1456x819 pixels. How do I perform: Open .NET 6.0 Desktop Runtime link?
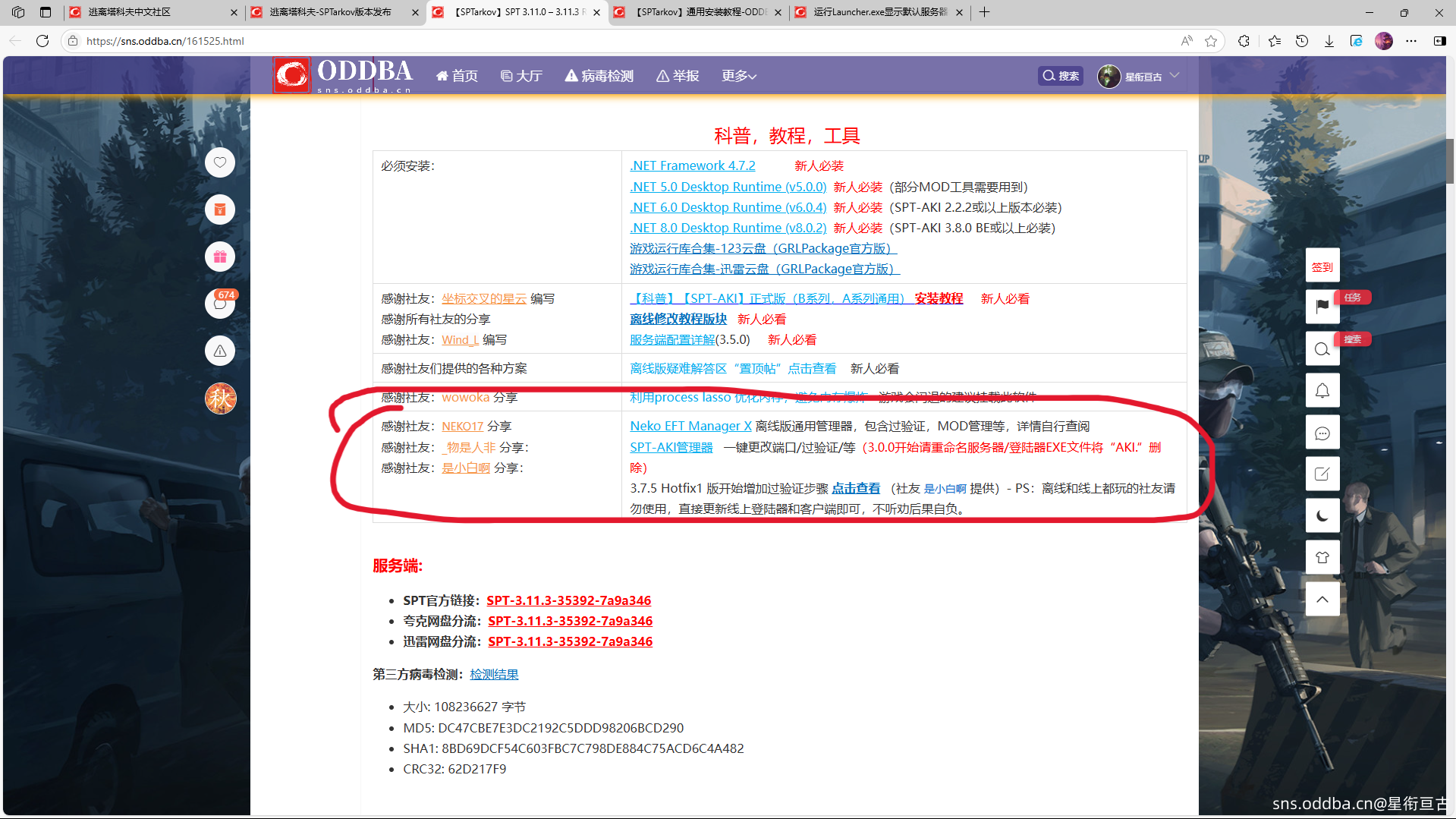728,207
